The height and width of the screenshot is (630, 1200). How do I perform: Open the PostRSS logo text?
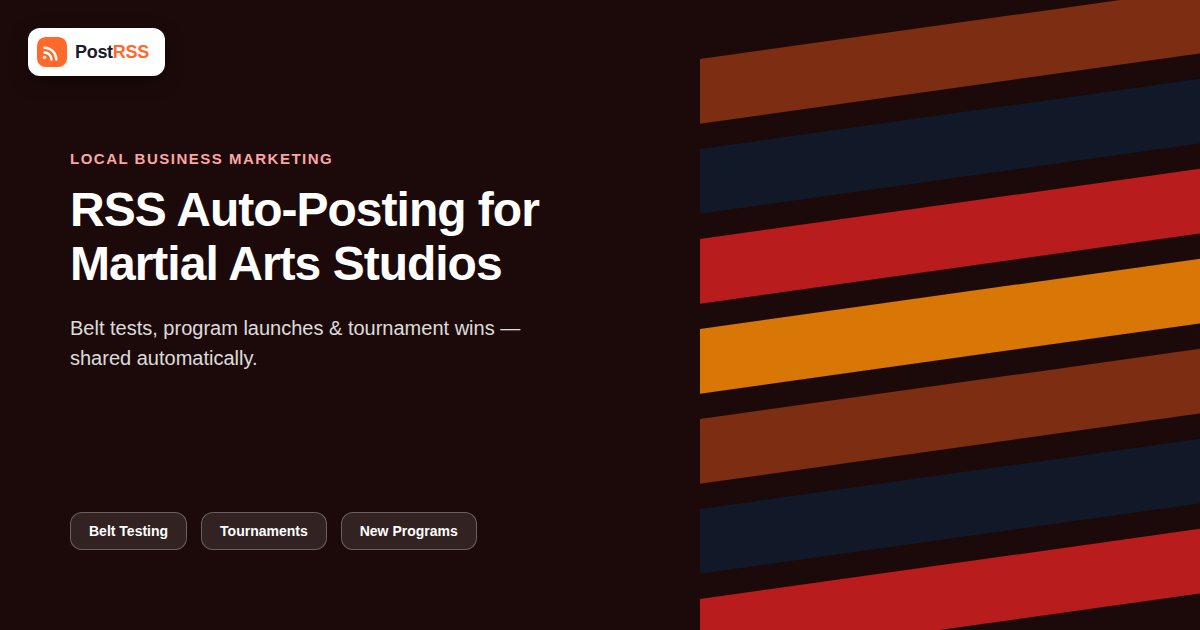(112, 52)
